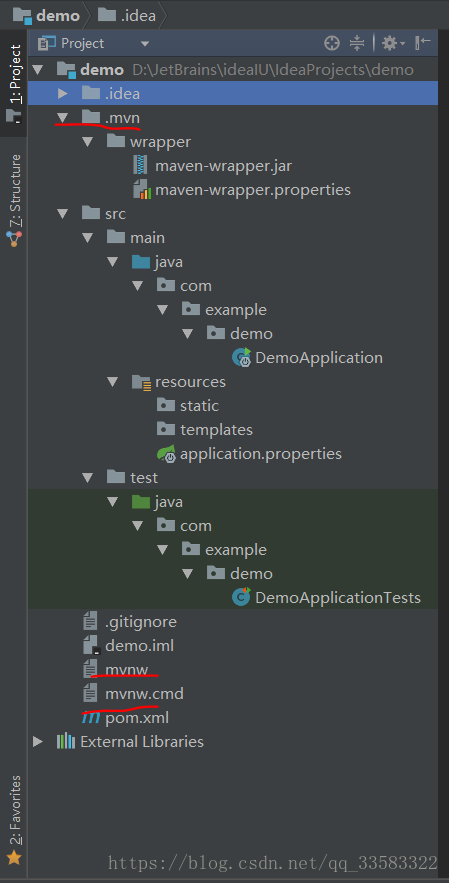Open the 7: Structure side tab
The image size is (449, 883).
(14, 200)
